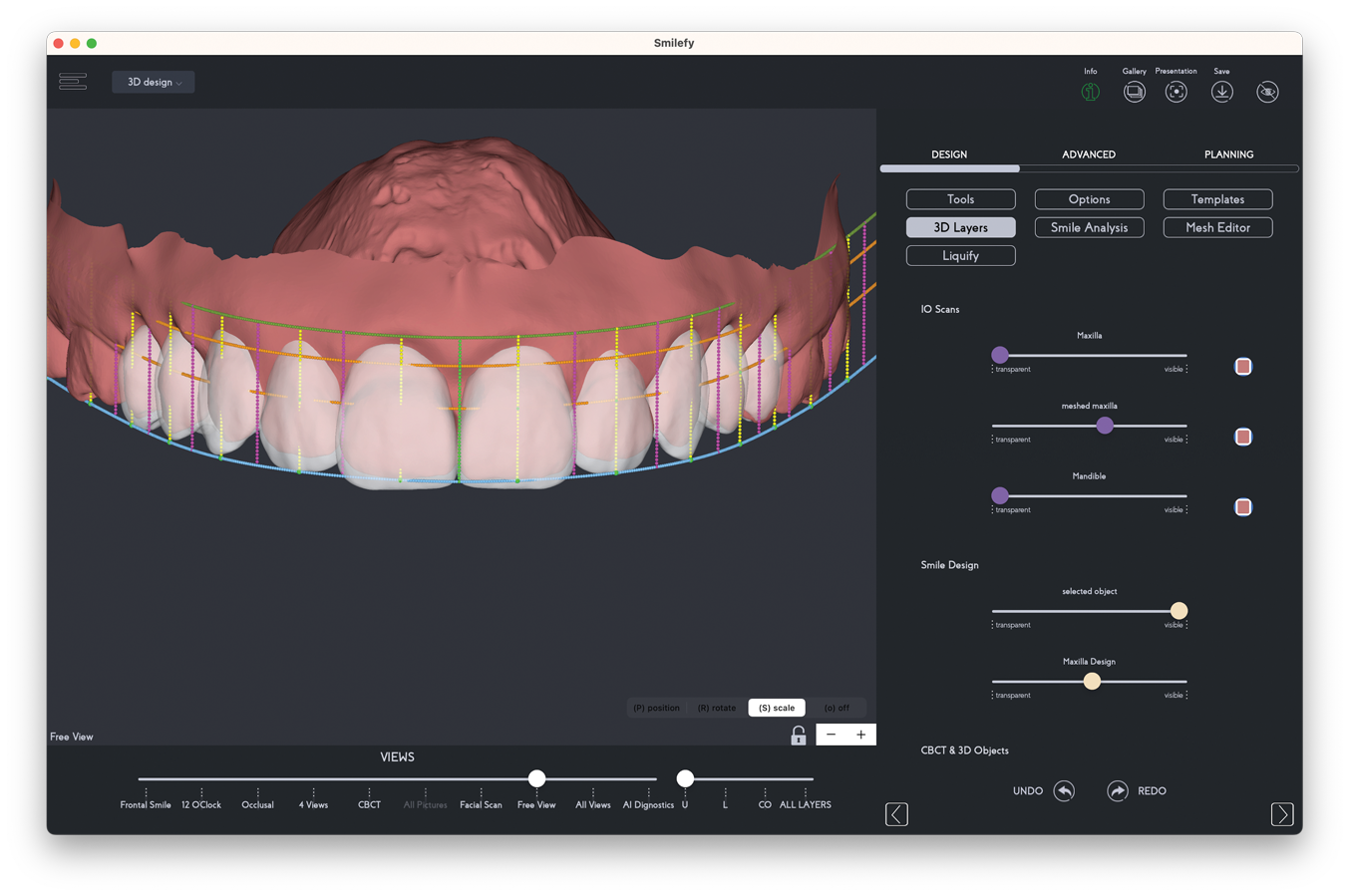Click the Mesh Editor button
This screenshot has height=896, width=1349.
[x=1217, y=227]
